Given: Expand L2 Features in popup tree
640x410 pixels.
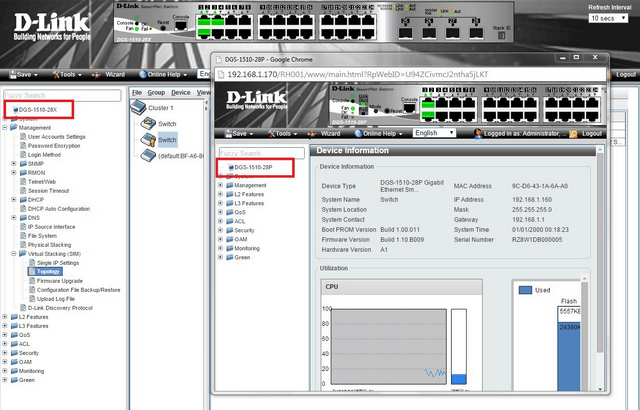Looking at the screenshot, I should pyautogui.click(x=220, y=194).
